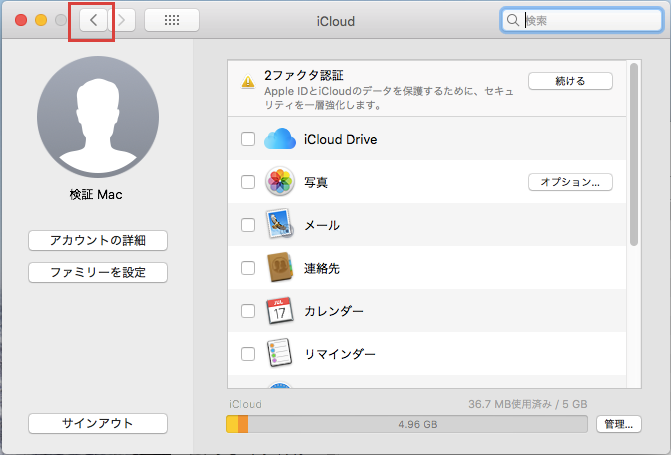This screenshot has height=455, width=671.
Task: Go back with the left chevron button
Action: coord(93,20)
